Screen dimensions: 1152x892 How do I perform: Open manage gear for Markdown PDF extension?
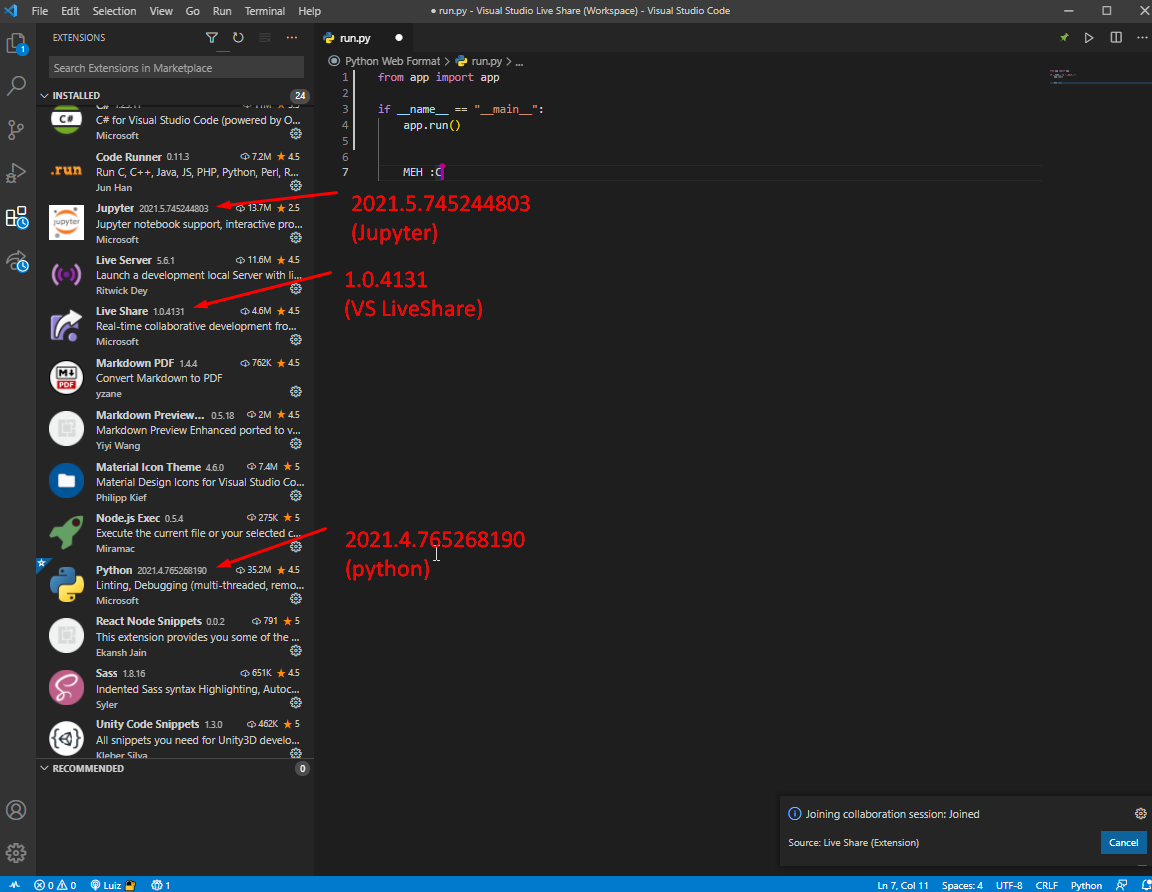click(x=295, y=392)
